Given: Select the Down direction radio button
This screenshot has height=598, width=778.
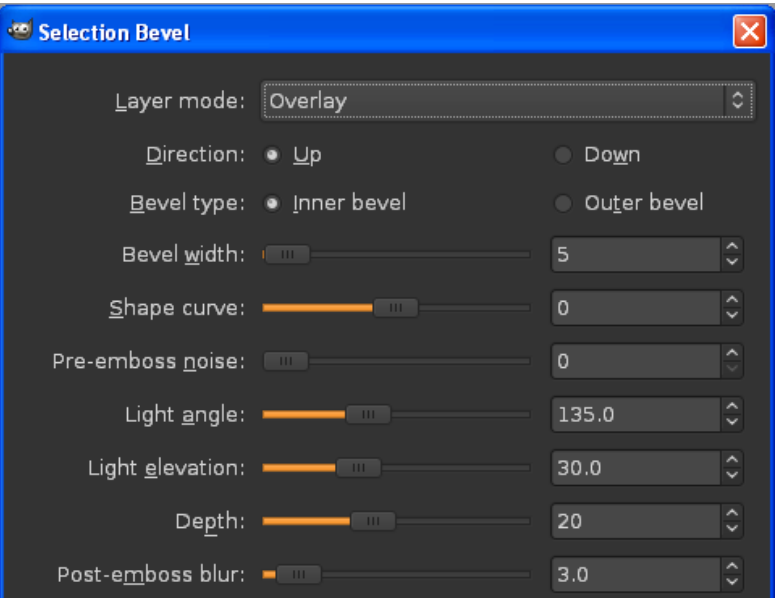Looking at the screenshot, I should tap(563, 155).
